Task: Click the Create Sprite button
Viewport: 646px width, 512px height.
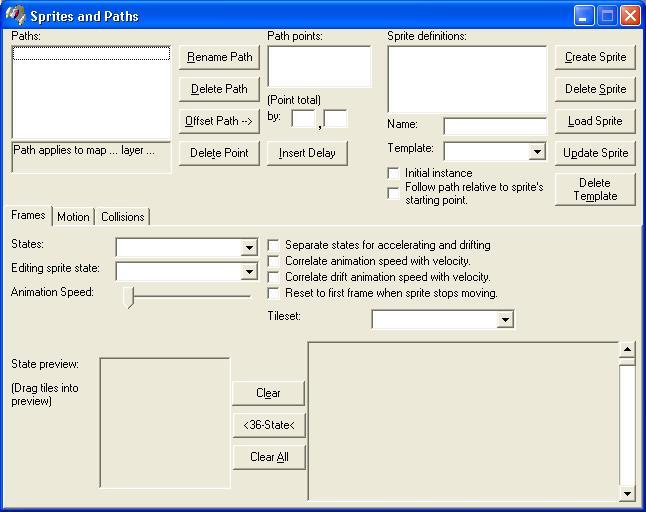Action: coord(595,57)
